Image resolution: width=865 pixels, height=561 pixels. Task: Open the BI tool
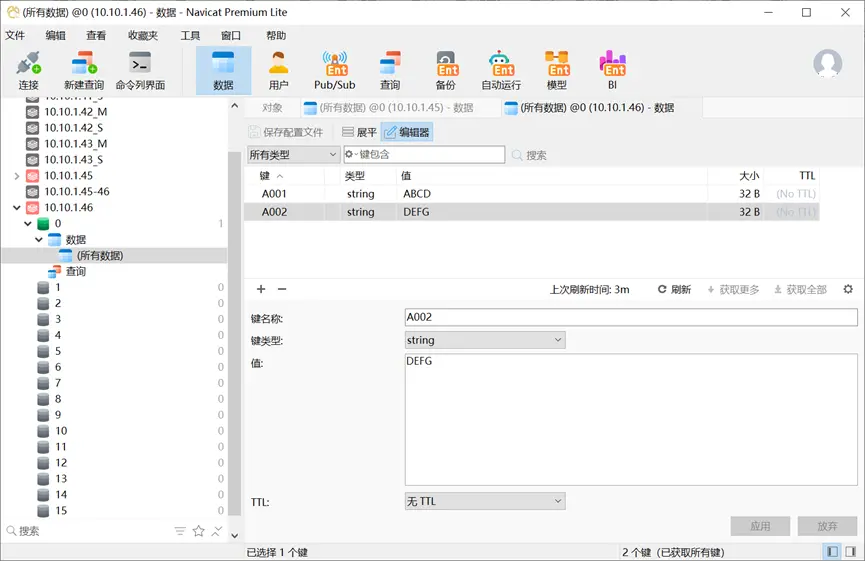coord(612,70)
